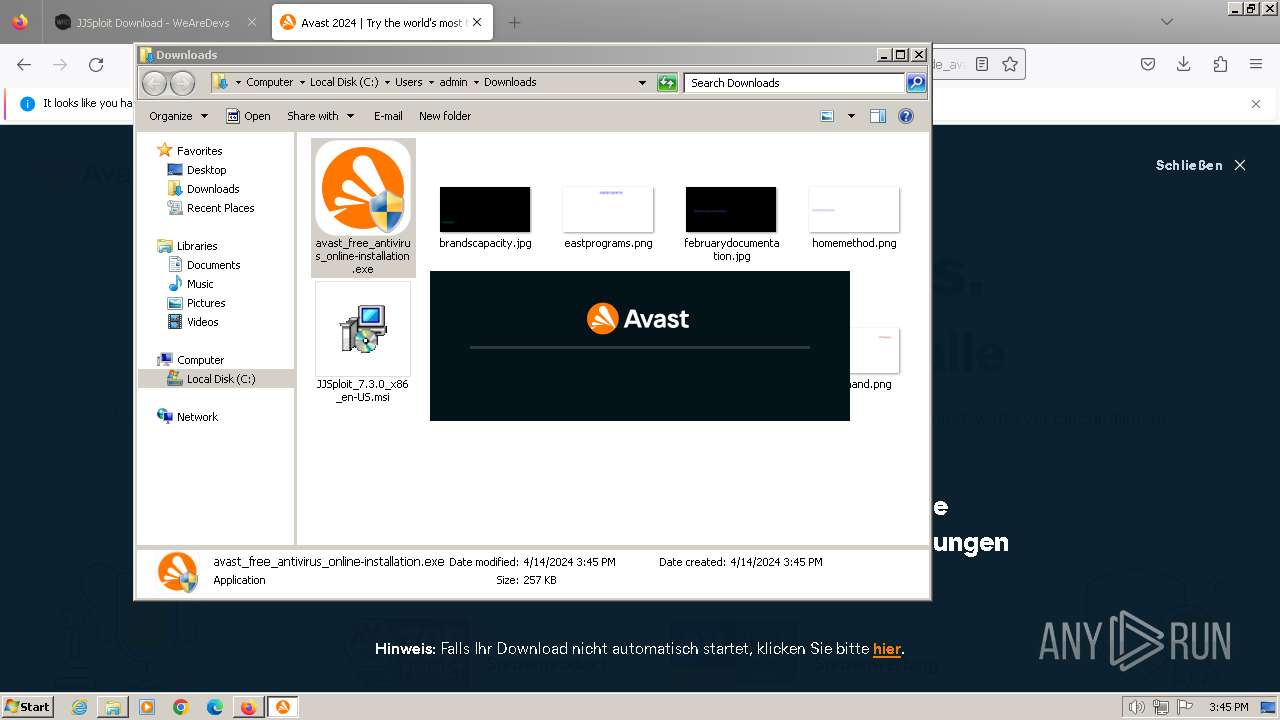Launch Internet Explorer from the taskbar
Image resolution: width=1280 pixels, height=720 pixels.
[79, 707]
